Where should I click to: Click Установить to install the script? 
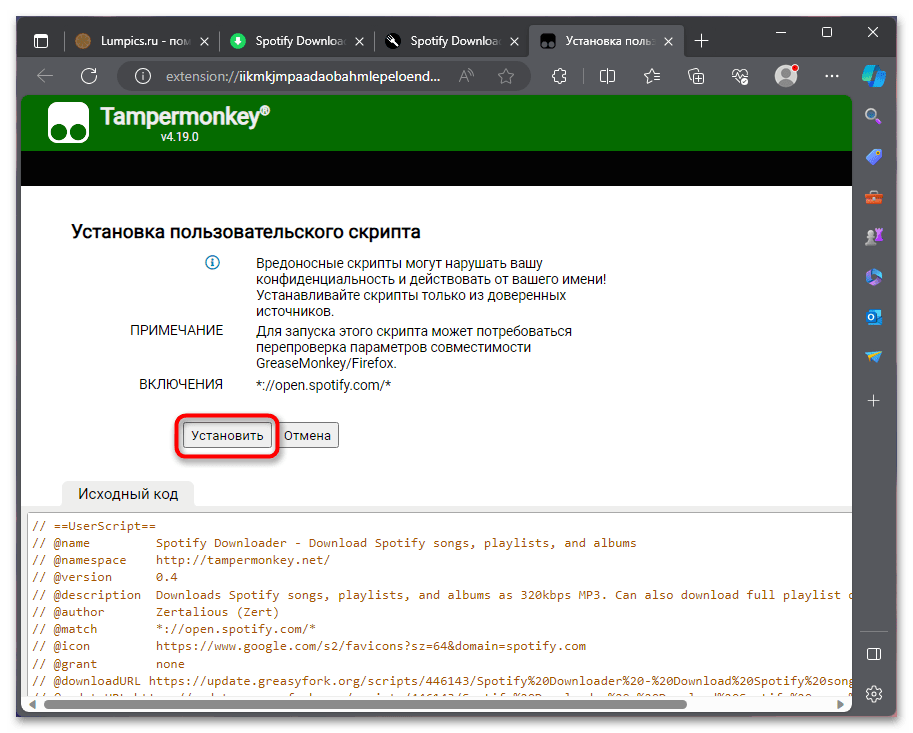point(227,435)
